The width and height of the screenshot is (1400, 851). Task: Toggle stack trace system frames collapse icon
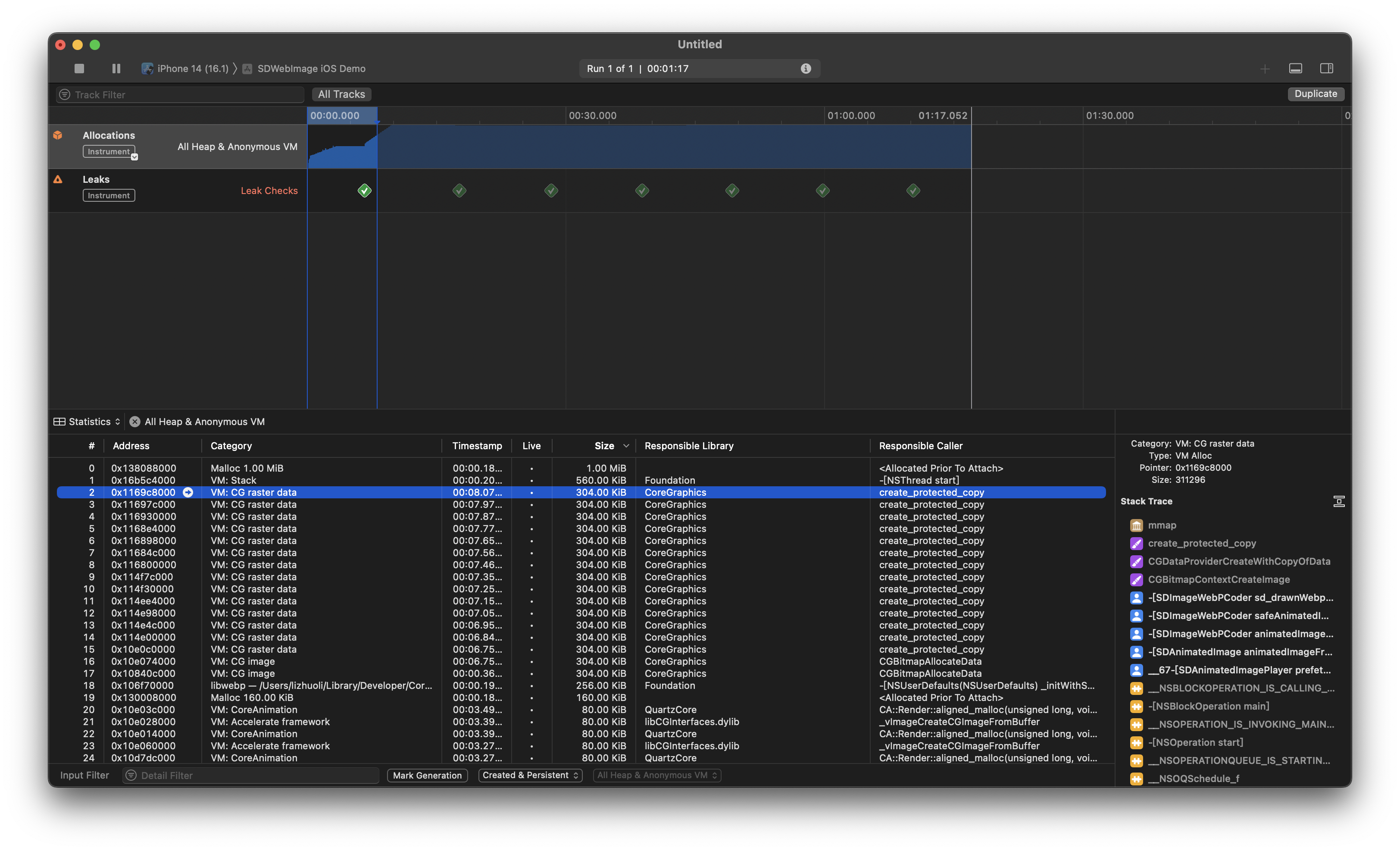click(x=1339, y=502)
